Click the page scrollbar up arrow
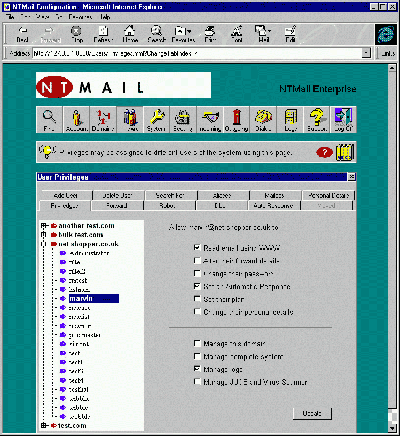The image size is (400, 436). [392, 68]
